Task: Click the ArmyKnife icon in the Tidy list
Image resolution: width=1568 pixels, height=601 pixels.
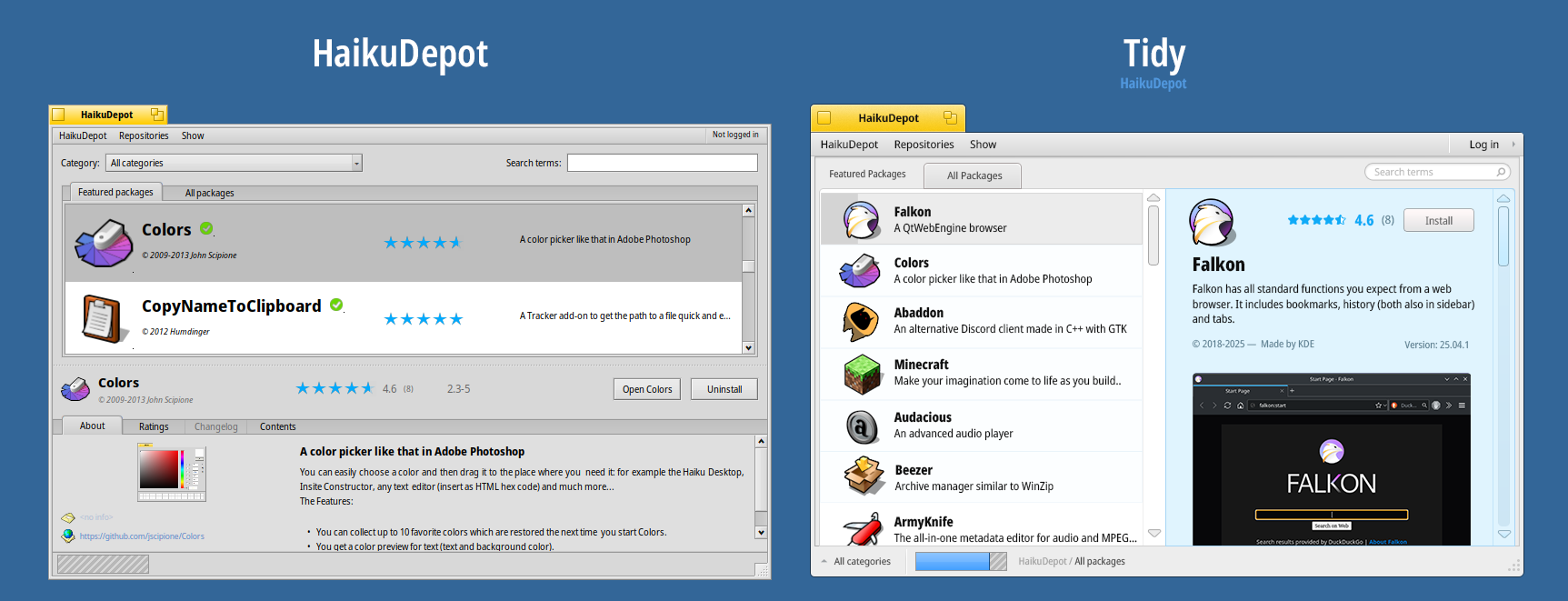Action: click(x=862, y=527)
